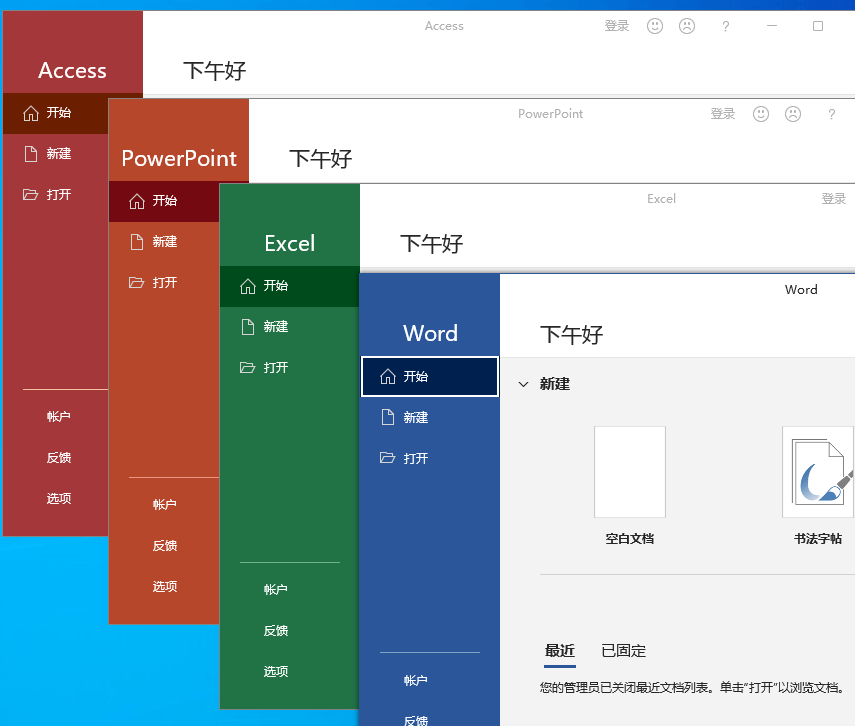Click the help question mark in PowerPoint title bar
This screenshot has height=726, width=855.
831,114
